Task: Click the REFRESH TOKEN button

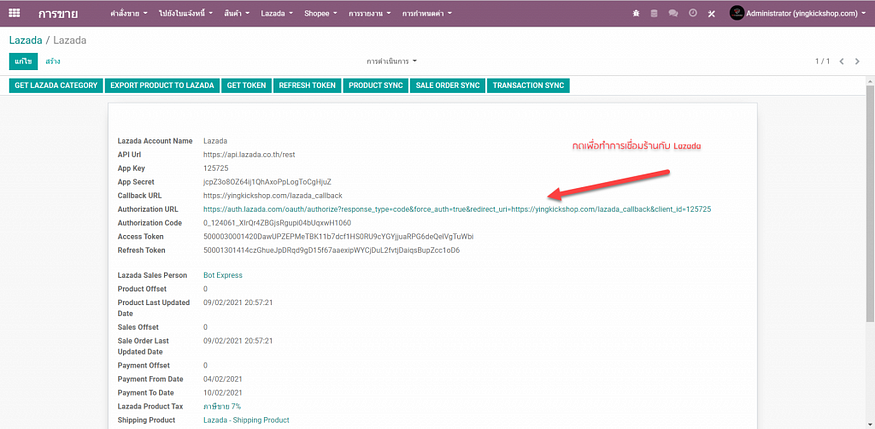Action: [307, 85]
